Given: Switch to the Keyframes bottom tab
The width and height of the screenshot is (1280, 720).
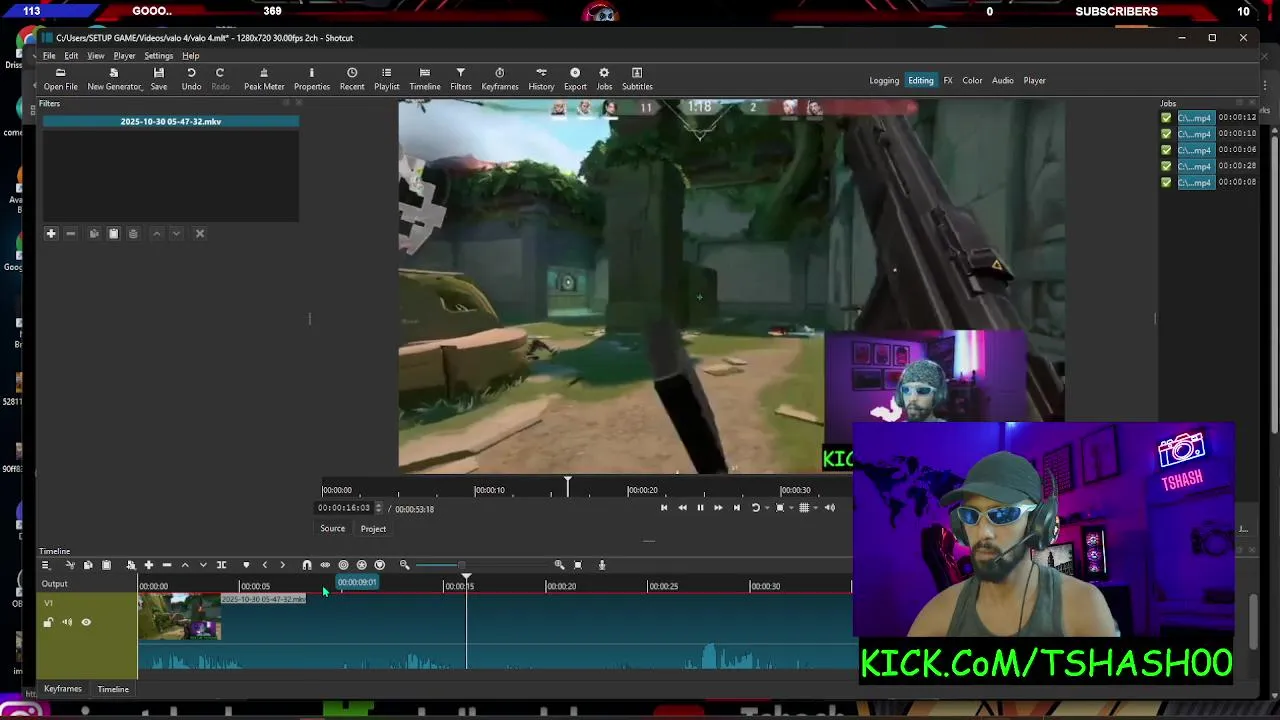Looking at the screenshot, I should 63,689.
